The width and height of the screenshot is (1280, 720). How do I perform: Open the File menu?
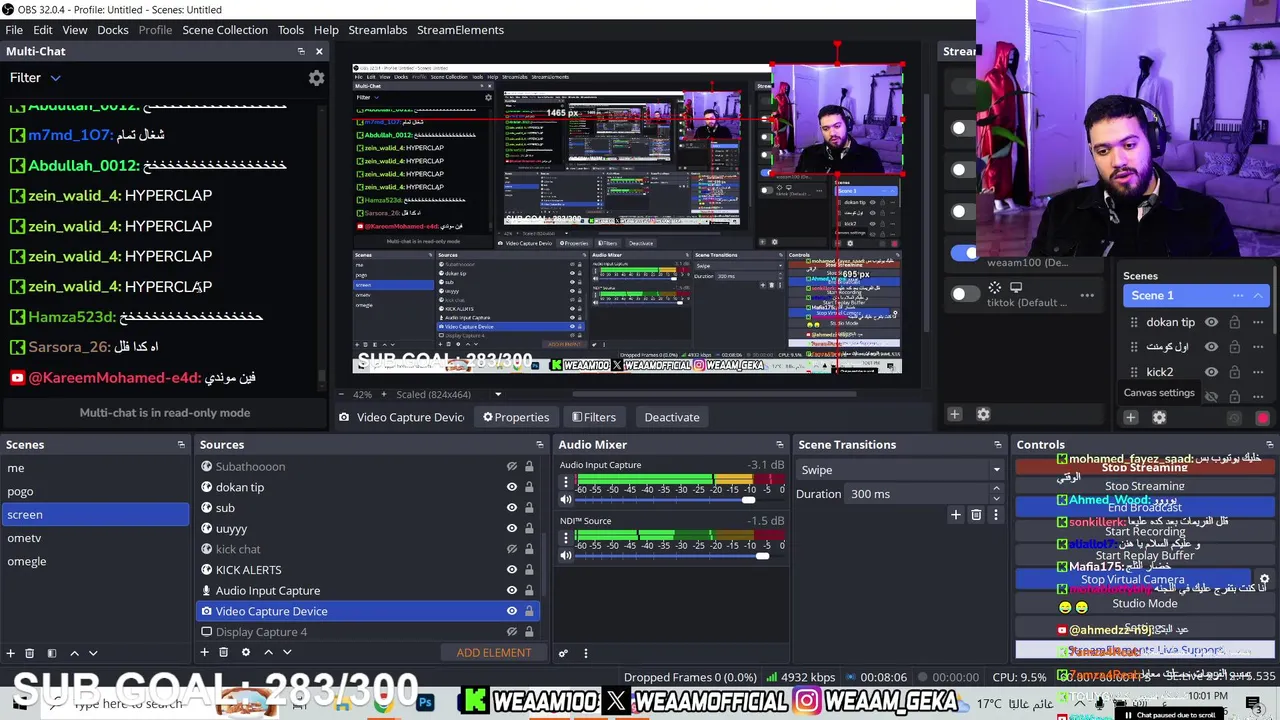click(14, 30)
